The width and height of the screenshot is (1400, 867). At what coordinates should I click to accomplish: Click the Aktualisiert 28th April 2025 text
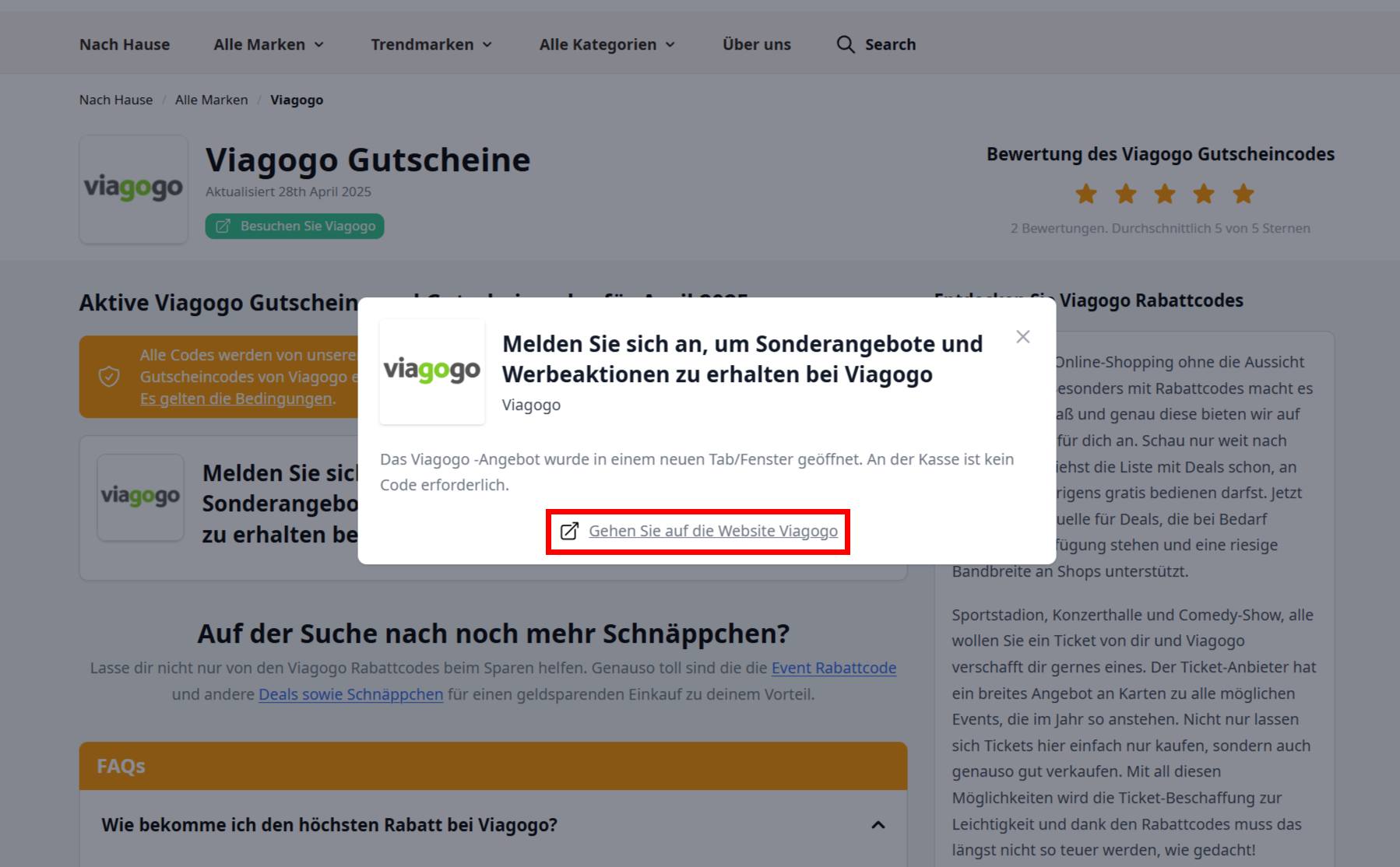288,191
